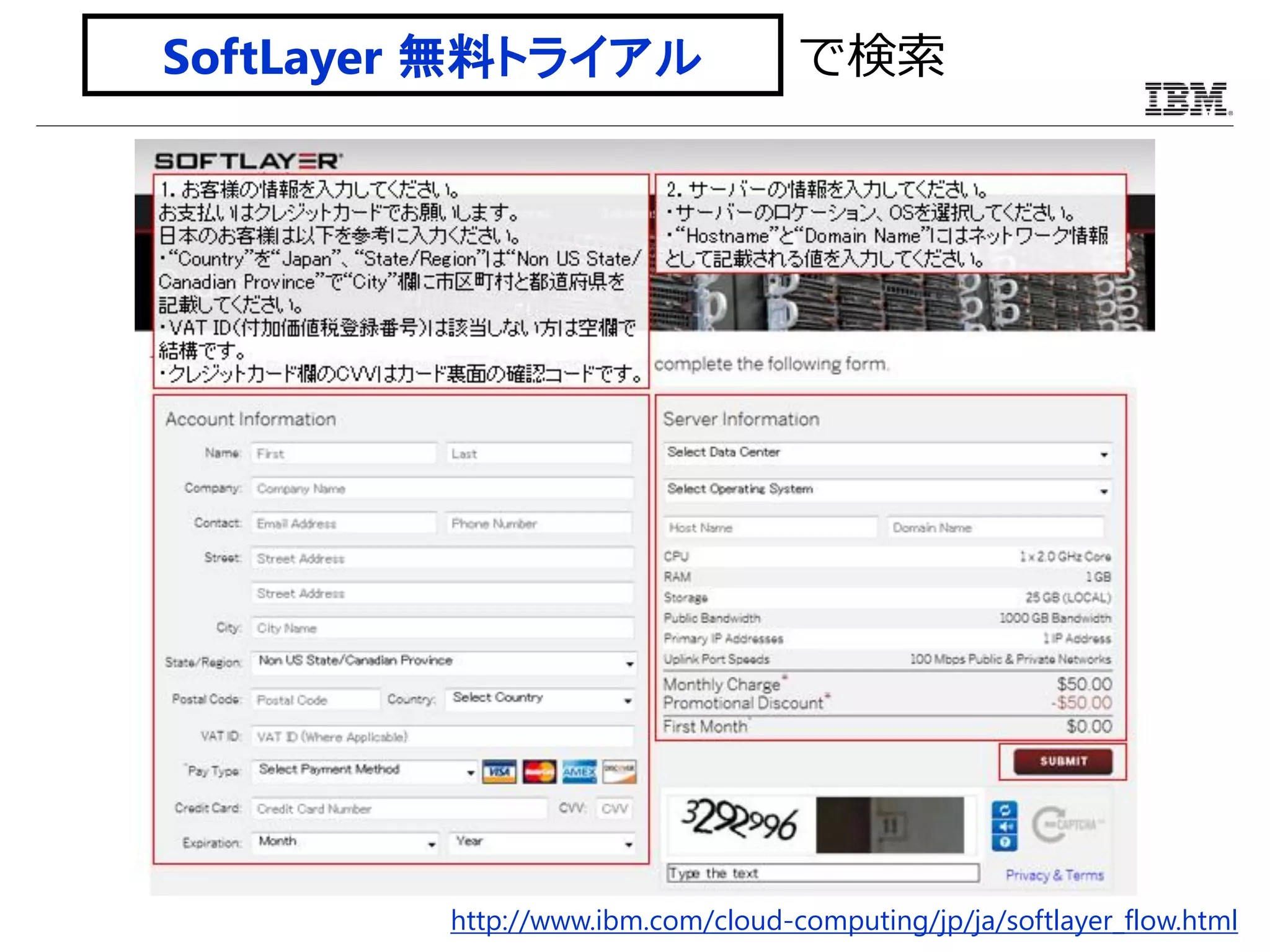Click the Domain Name field
1270x952 pixels.
[x=996, y=527]
